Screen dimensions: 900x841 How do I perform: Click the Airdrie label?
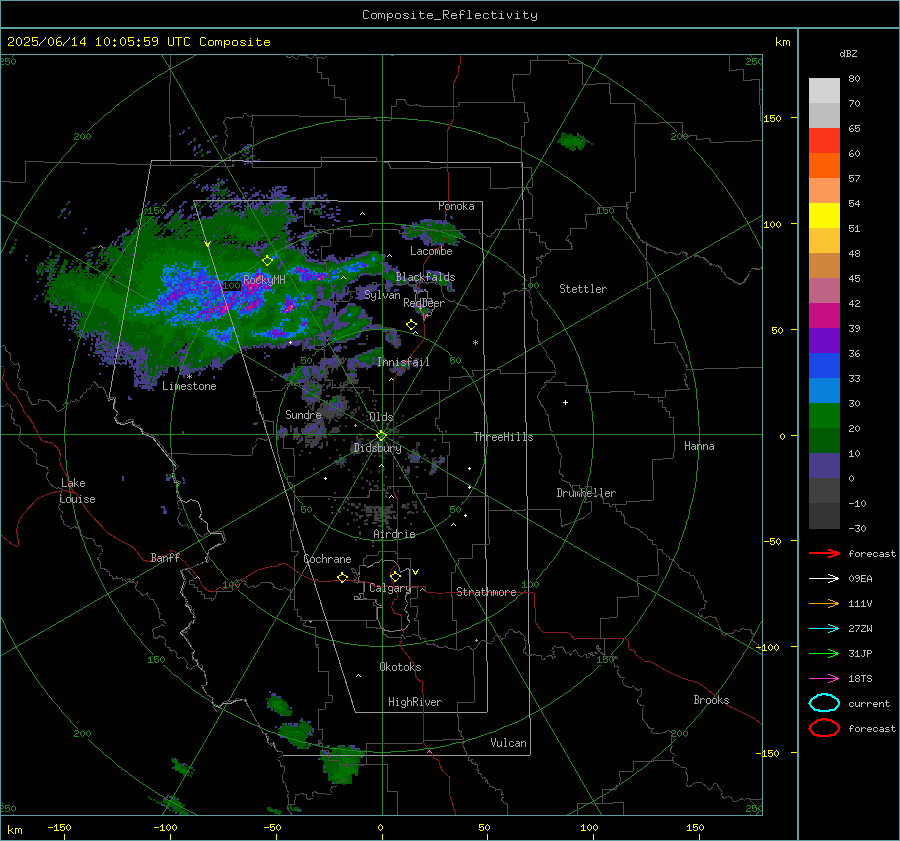[x=394, y=534]
